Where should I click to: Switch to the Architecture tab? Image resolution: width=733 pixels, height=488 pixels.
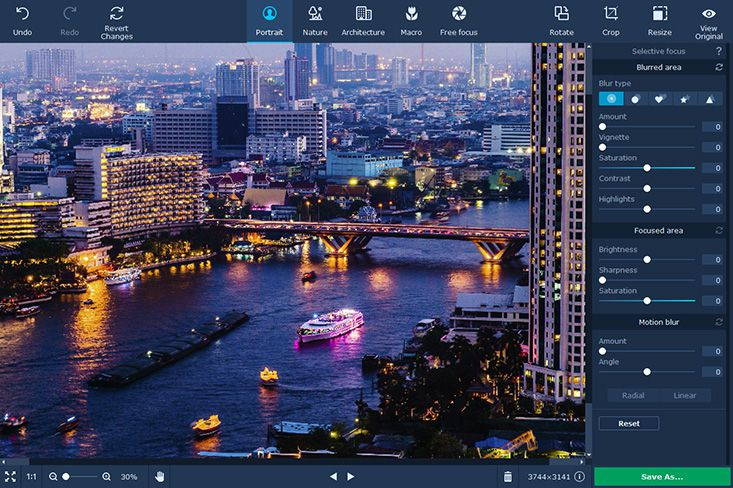pyautogui.click(x=363, y=20)
